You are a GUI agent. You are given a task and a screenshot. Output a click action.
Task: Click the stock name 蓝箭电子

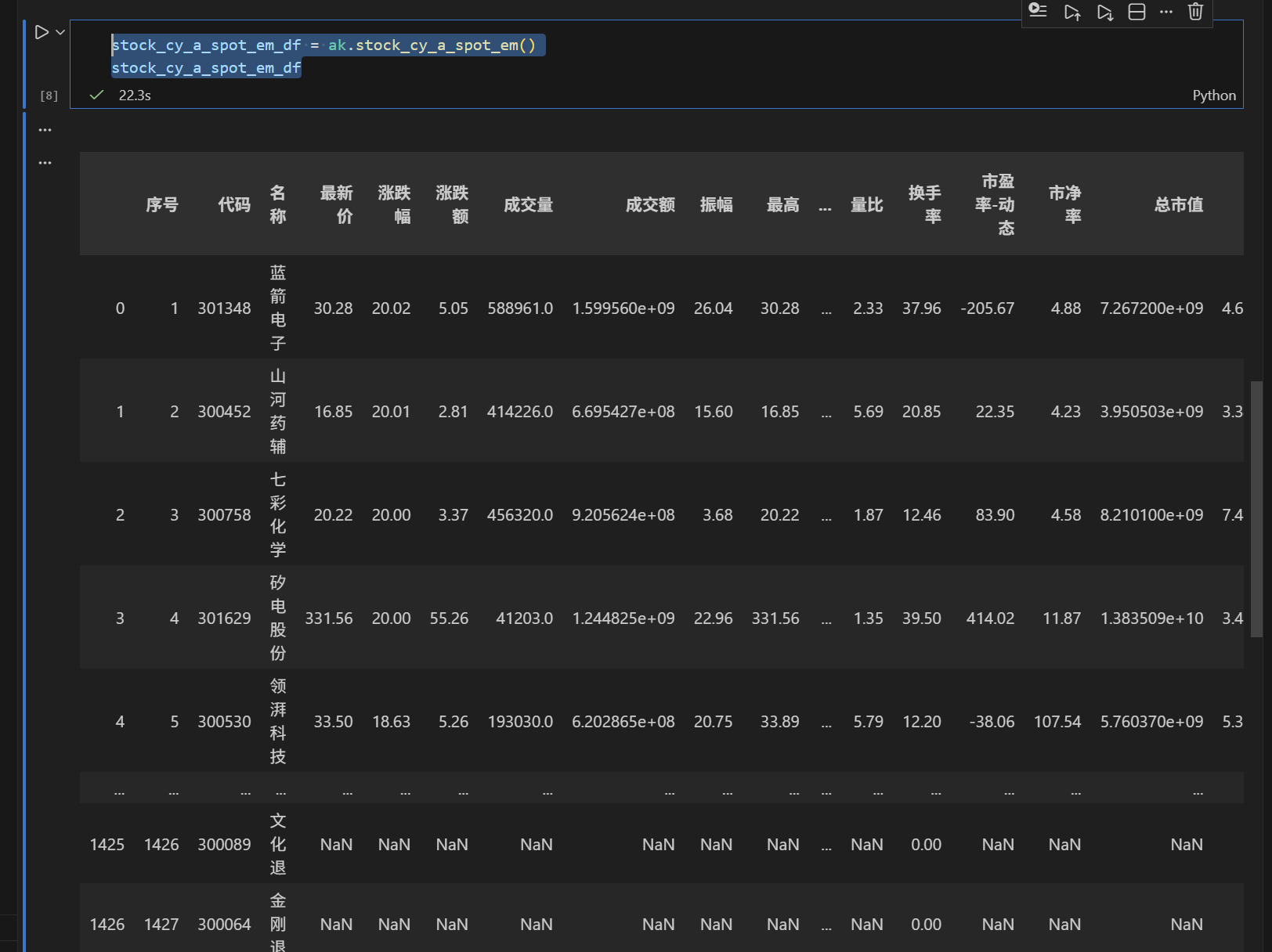278,308
